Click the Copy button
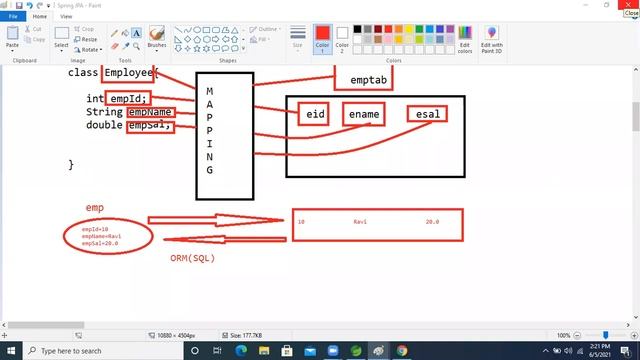The height and width of the screenshot is (360, 640). pyautogui.click(x=34, y=40)
